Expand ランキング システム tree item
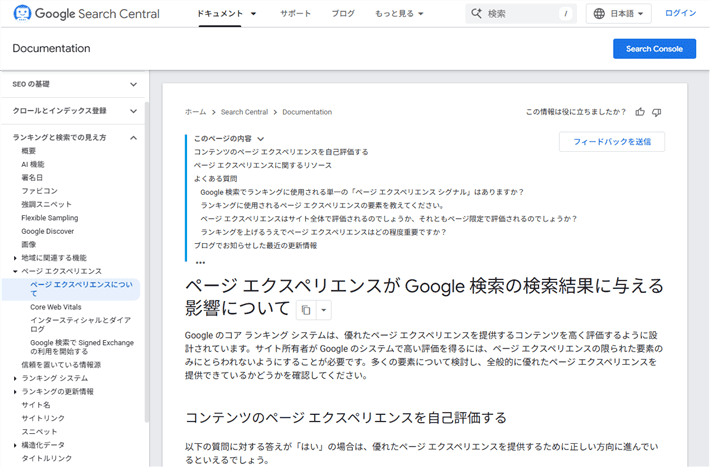 15,378
